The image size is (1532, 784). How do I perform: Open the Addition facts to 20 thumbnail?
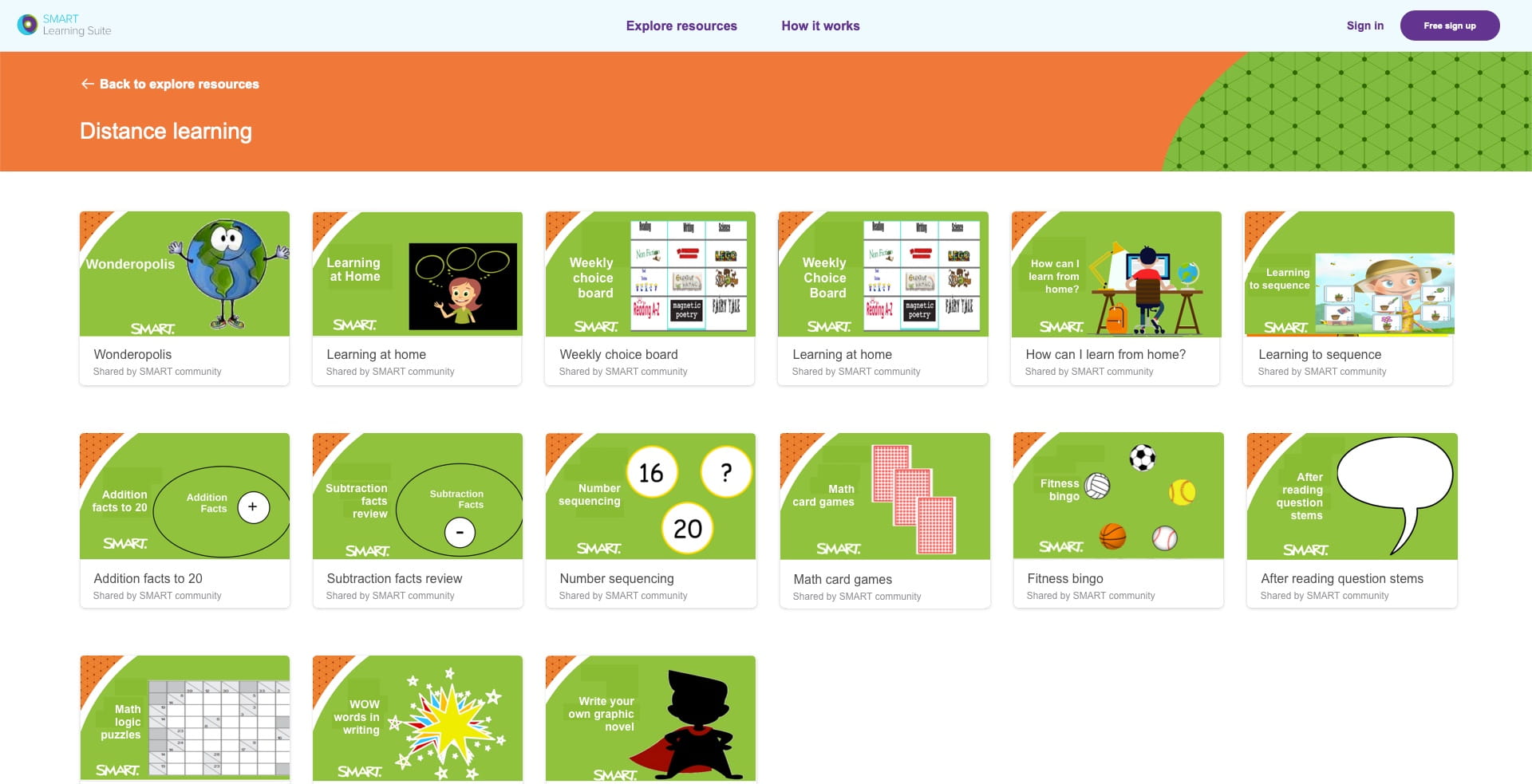(x=184, y=495)
